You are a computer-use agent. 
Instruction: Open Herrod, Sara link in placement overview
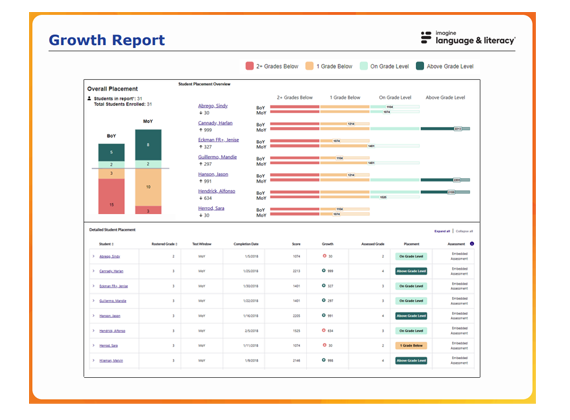click(x=211, y=208)
